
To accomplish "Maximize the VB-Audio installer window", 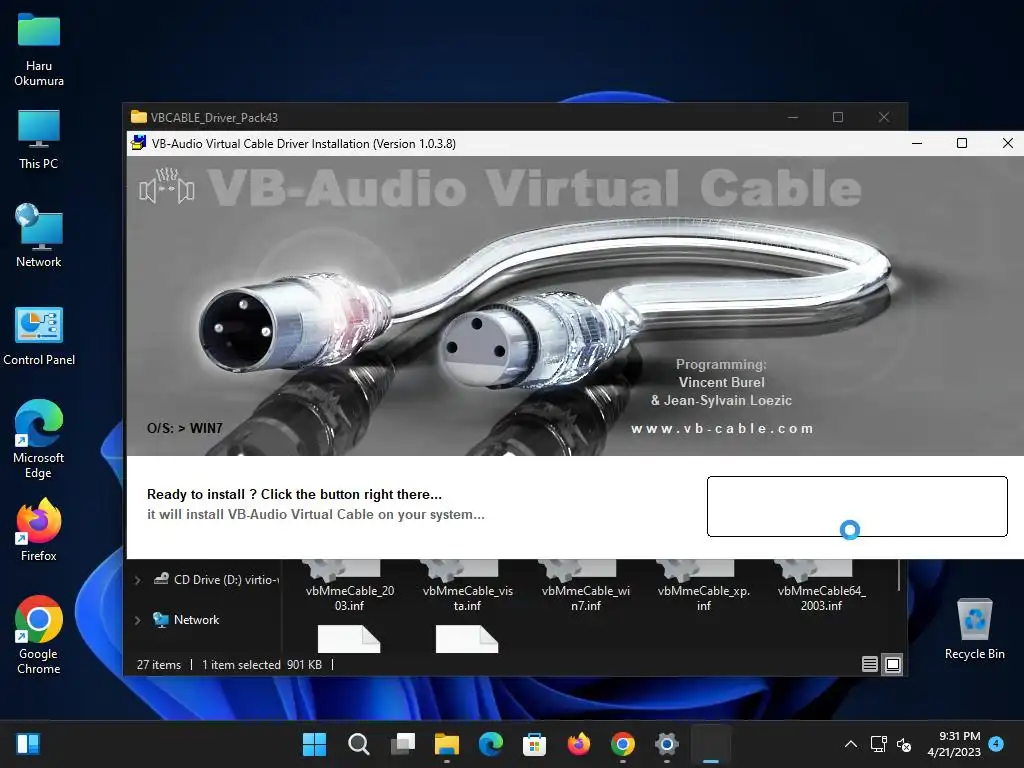I will tap(962, 143).
